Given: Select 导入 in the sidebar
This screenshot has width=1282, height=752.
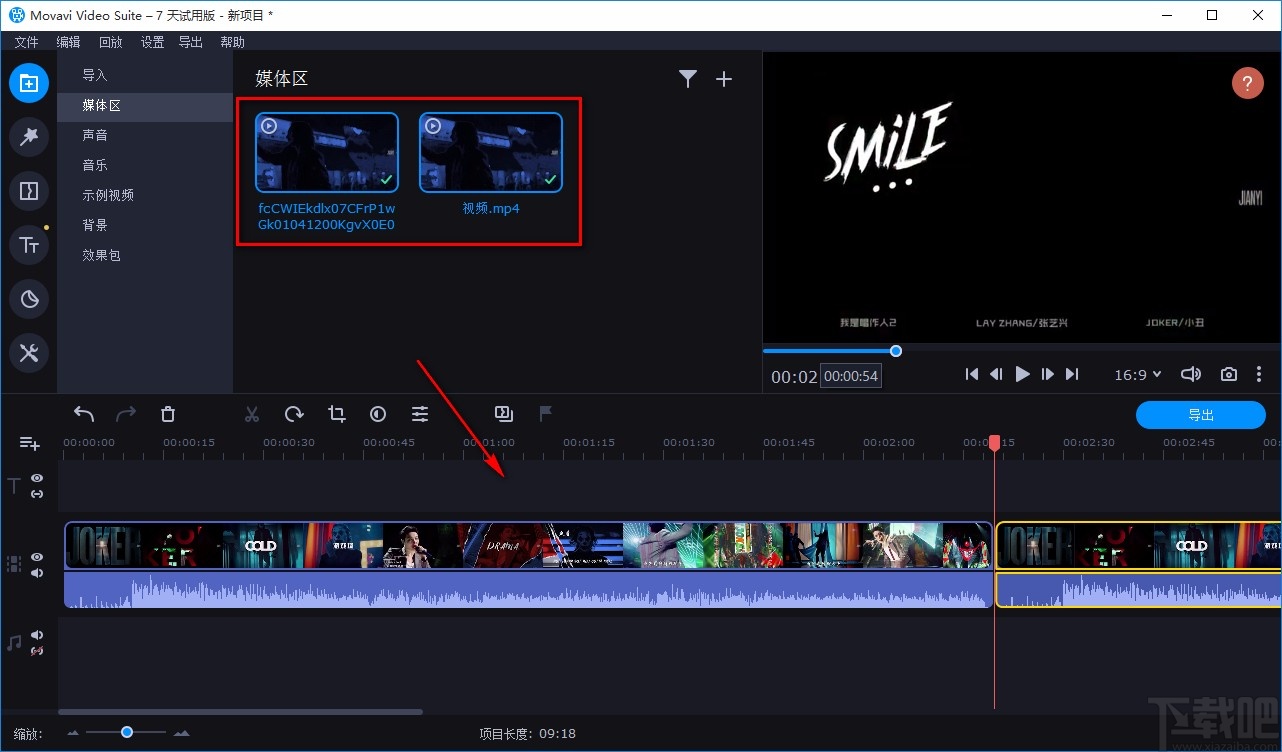Looking at the screenshot, I should click(x=145, y=75).
